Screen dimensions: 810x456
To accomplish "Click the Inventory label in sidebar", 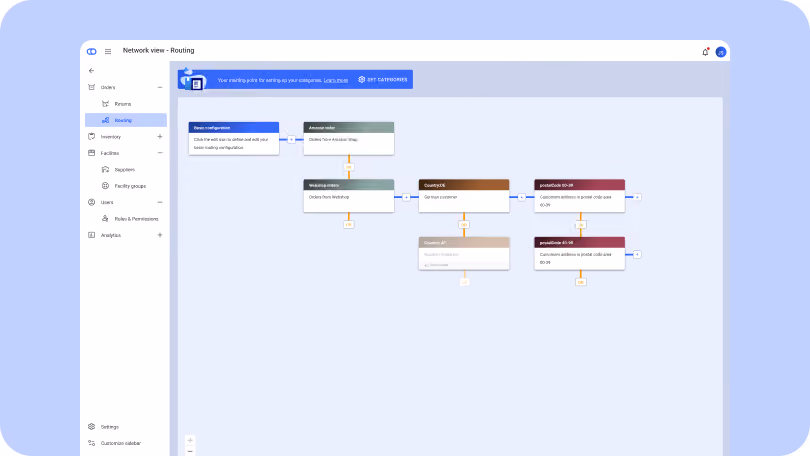I will 111,137.
